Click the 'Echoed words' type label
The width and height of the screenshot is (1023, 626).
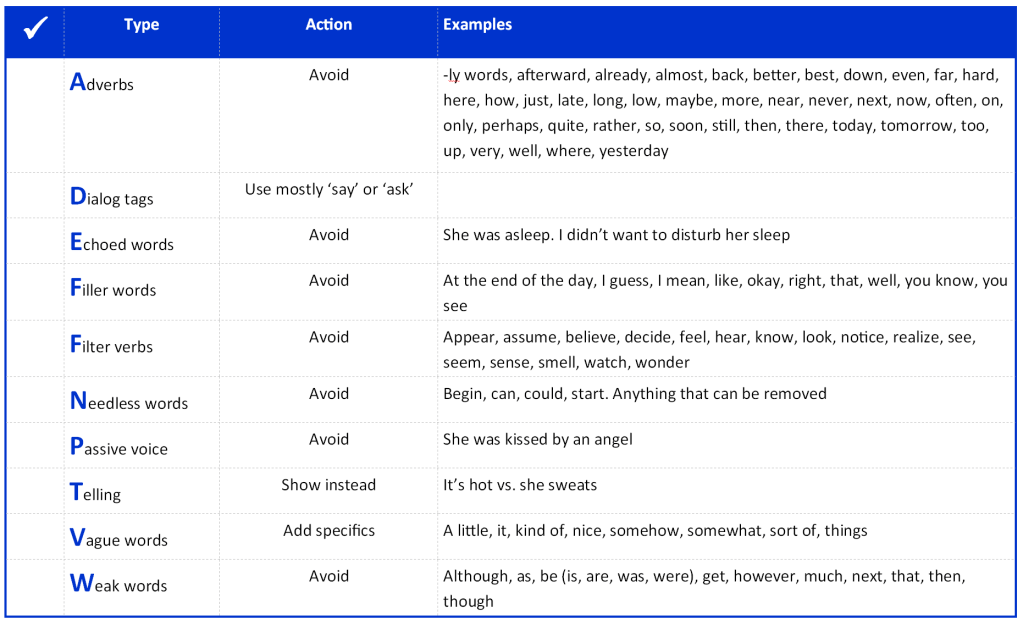(x=122, y=244)
